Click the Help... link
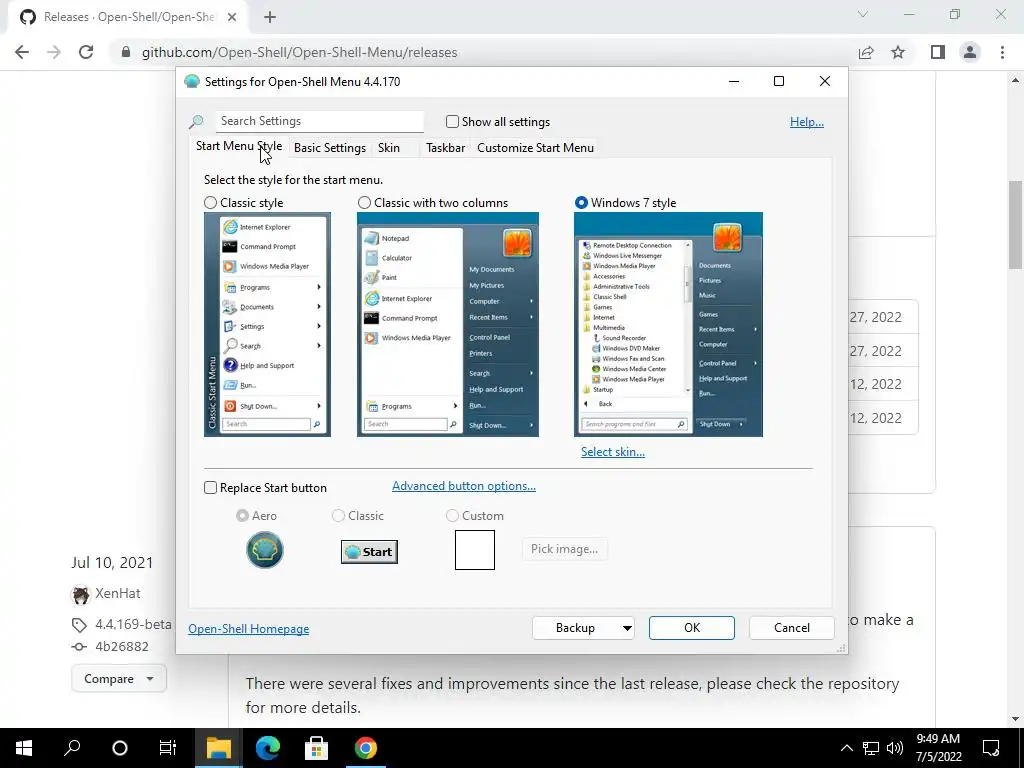1024x768 pixels. [x=807, y=122]
